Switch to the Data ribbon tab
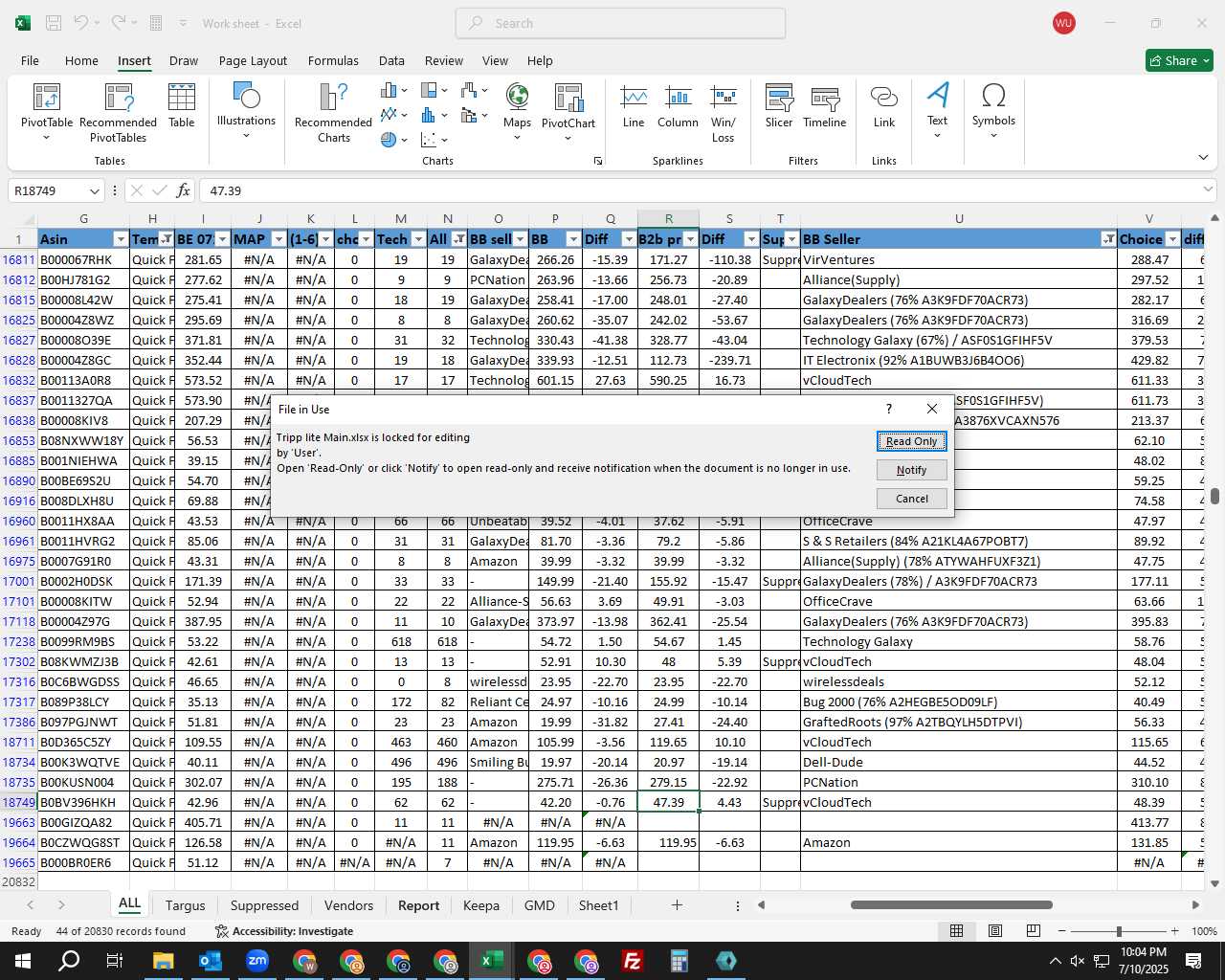Viewport: 1225px width, 980px height. (x=391, y=60)
